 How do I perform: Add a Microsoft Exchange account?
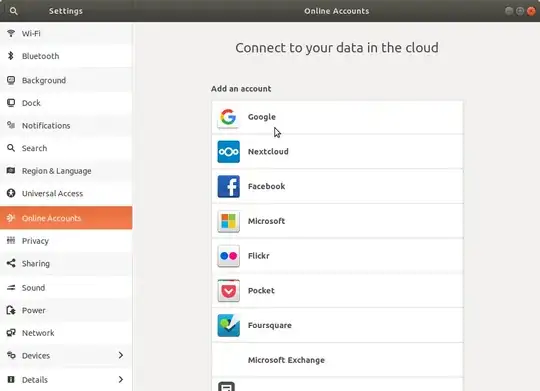point(338,360)
